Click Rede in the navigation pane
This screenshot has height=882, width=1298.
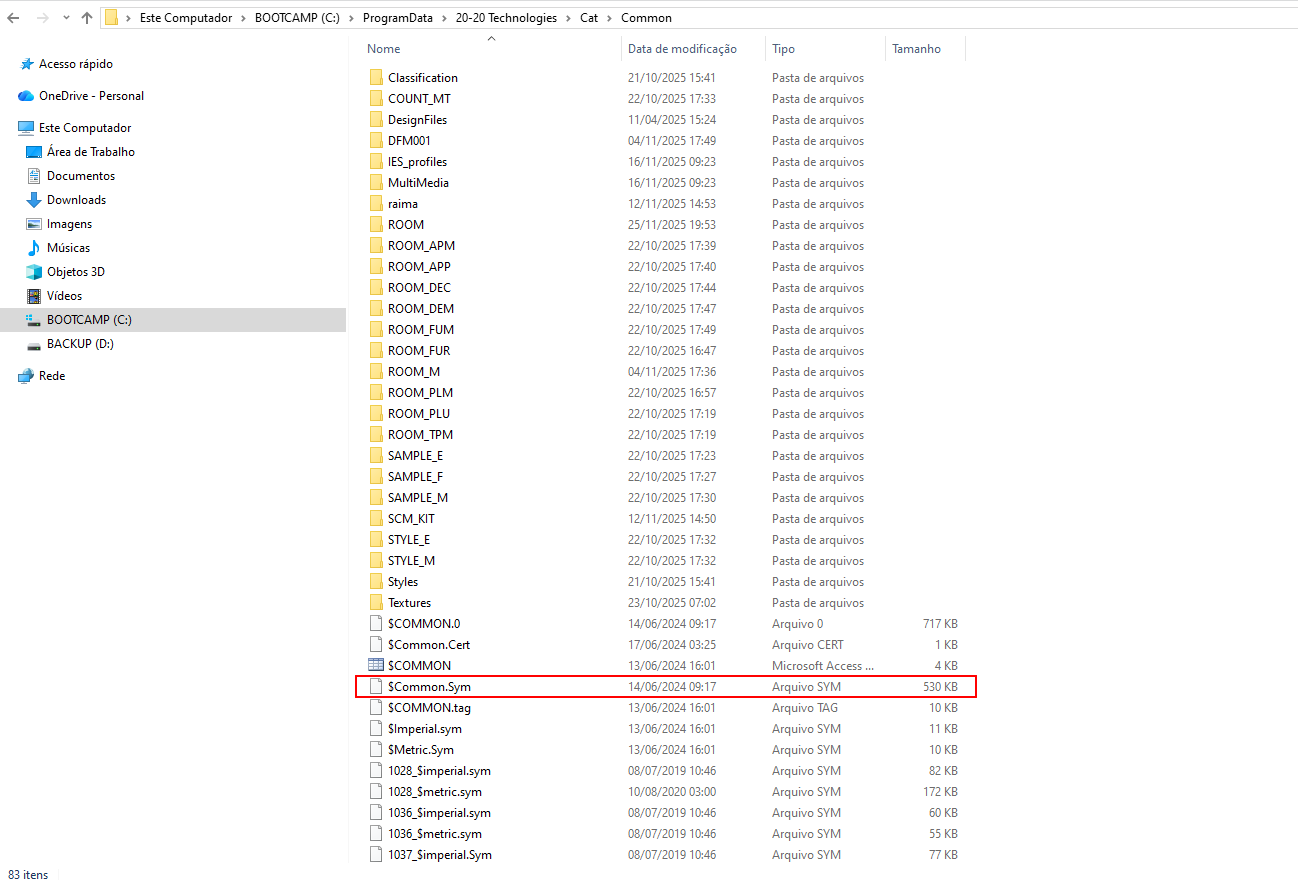pos(52,376)
